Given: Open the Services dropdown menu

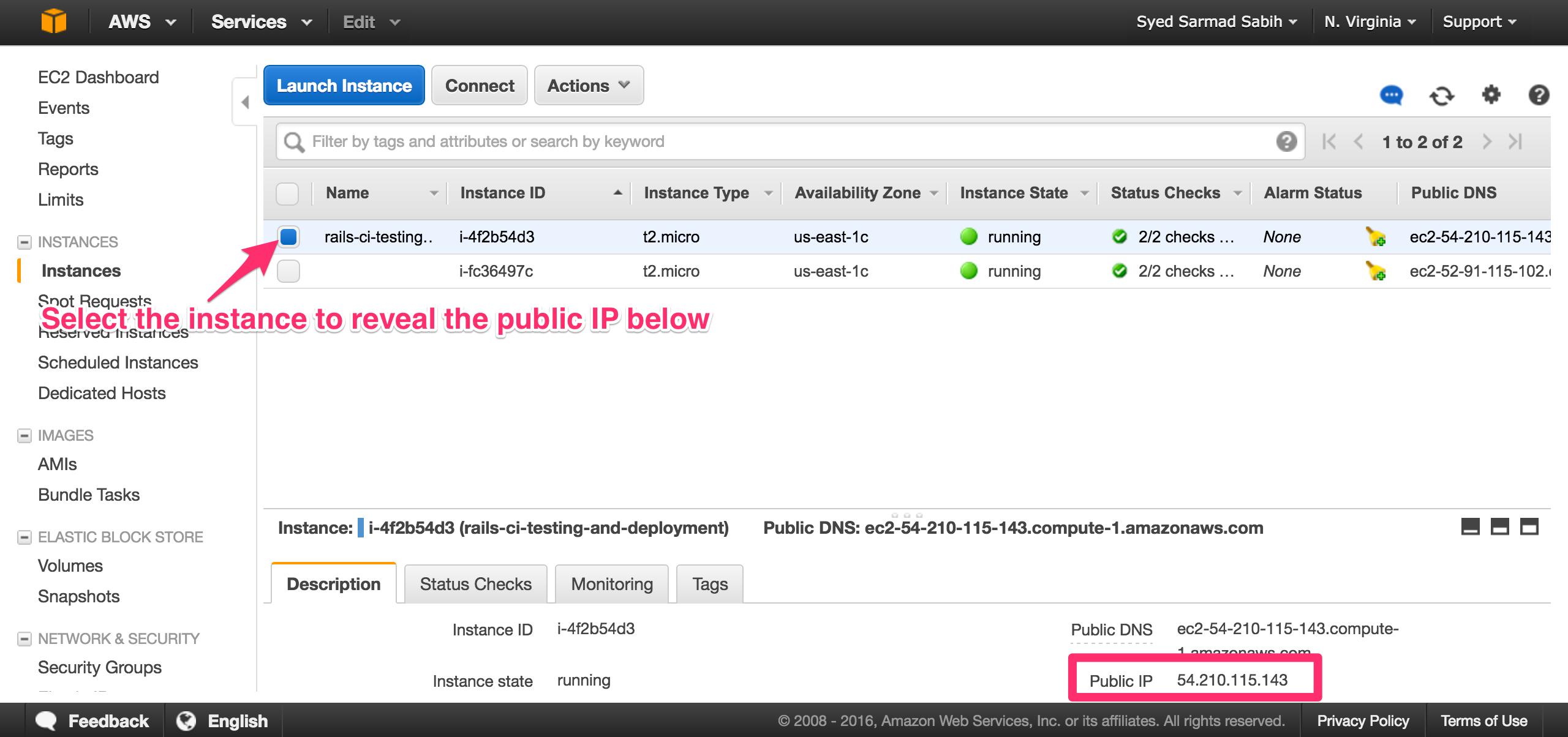Looking at the screenshot, I should pos(262,22).
